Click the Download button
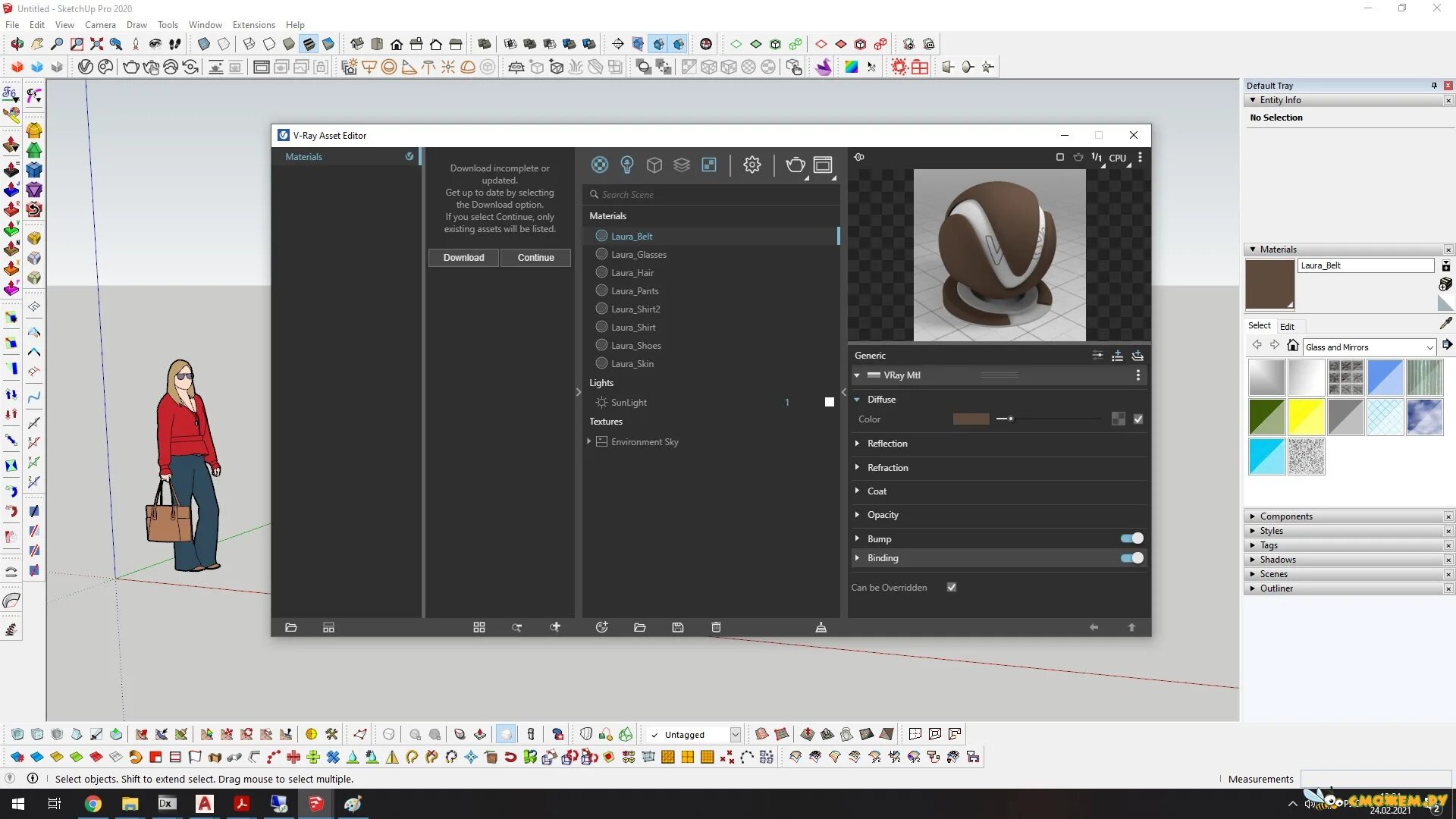Image resolution: width=1456 pixels, height=819 pixels. pyautogui.click(x=463, y=257)
